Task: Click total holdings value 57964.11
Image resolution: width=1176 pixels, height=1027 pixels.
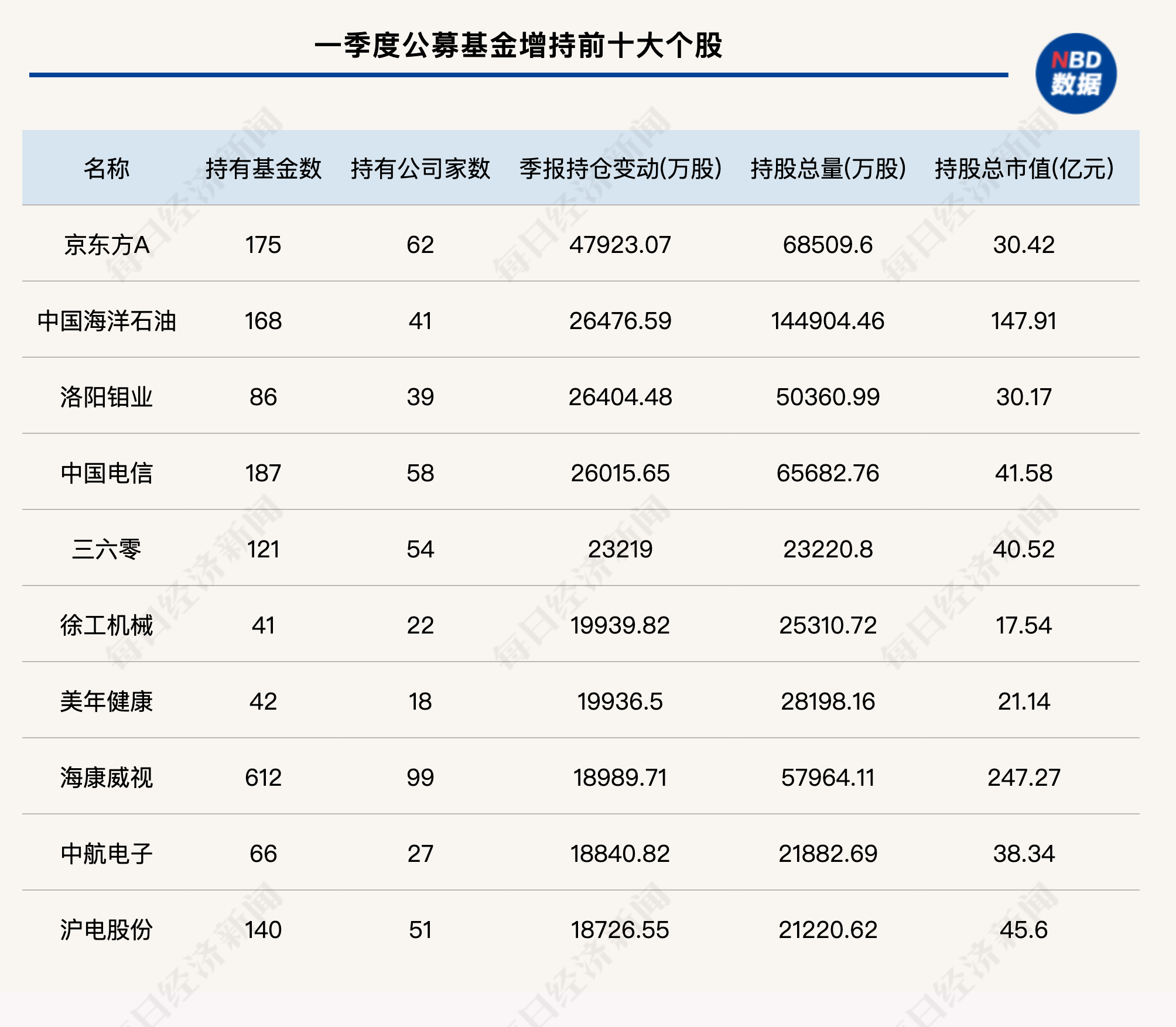Action: pyautogui.click(x=828, y=778)
